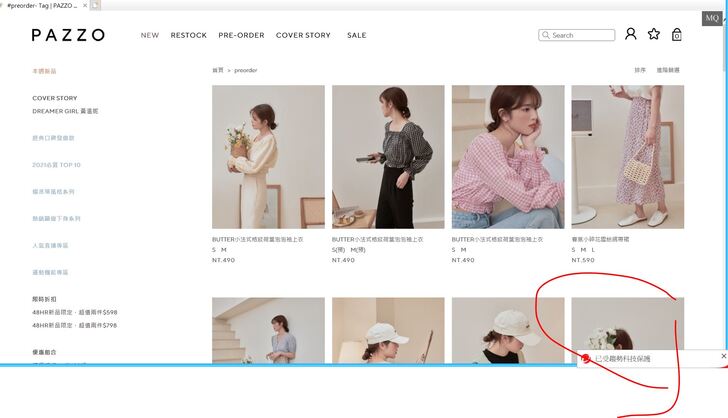The height and width of the screenshot is (418, 728).
Task: Open the pink gingham blouse product photo
Action: coord(508,157)
